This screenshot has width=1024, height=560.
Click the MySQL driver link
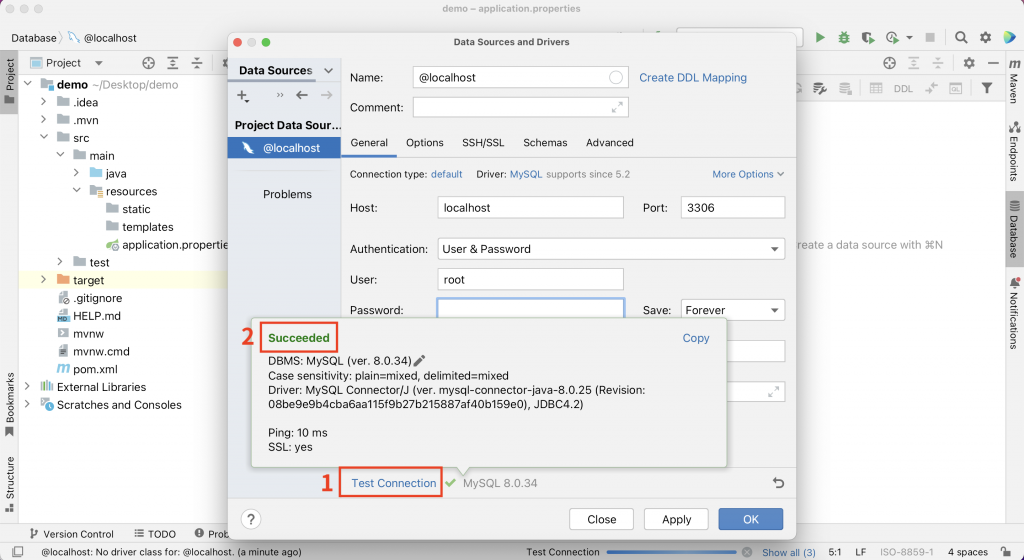[526, 174]
